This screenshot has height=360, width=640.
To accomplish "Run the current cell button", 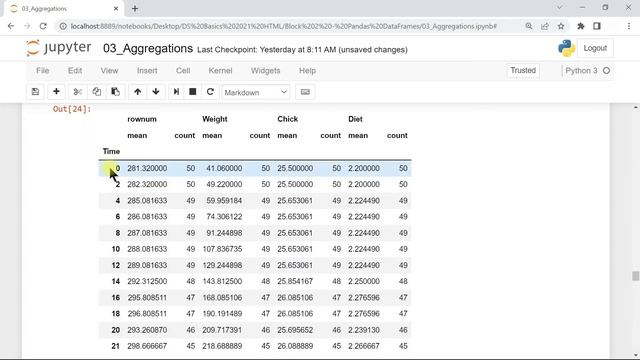I will tap(176, 92).
